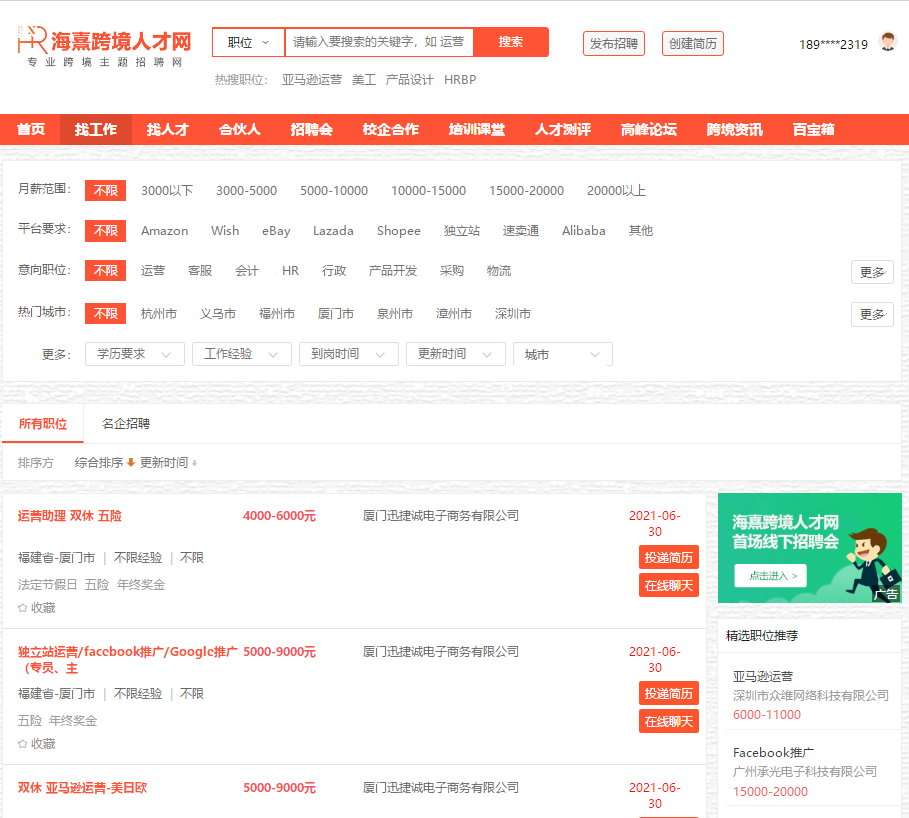Screen dimensions: 909x818
Task: Expand 更多 for 意向职位 row
Action: point(872,272)
